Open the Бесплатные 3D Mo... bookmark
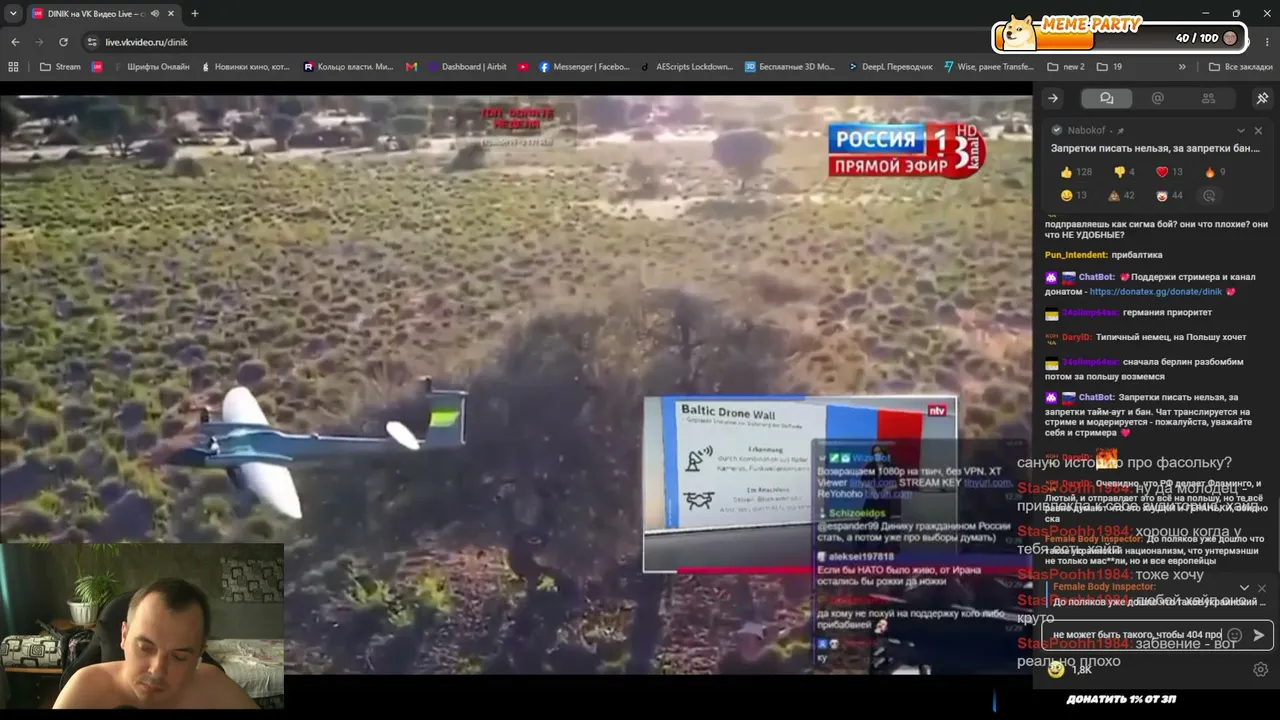1280x720 pixels. click(x=790, y=67)
